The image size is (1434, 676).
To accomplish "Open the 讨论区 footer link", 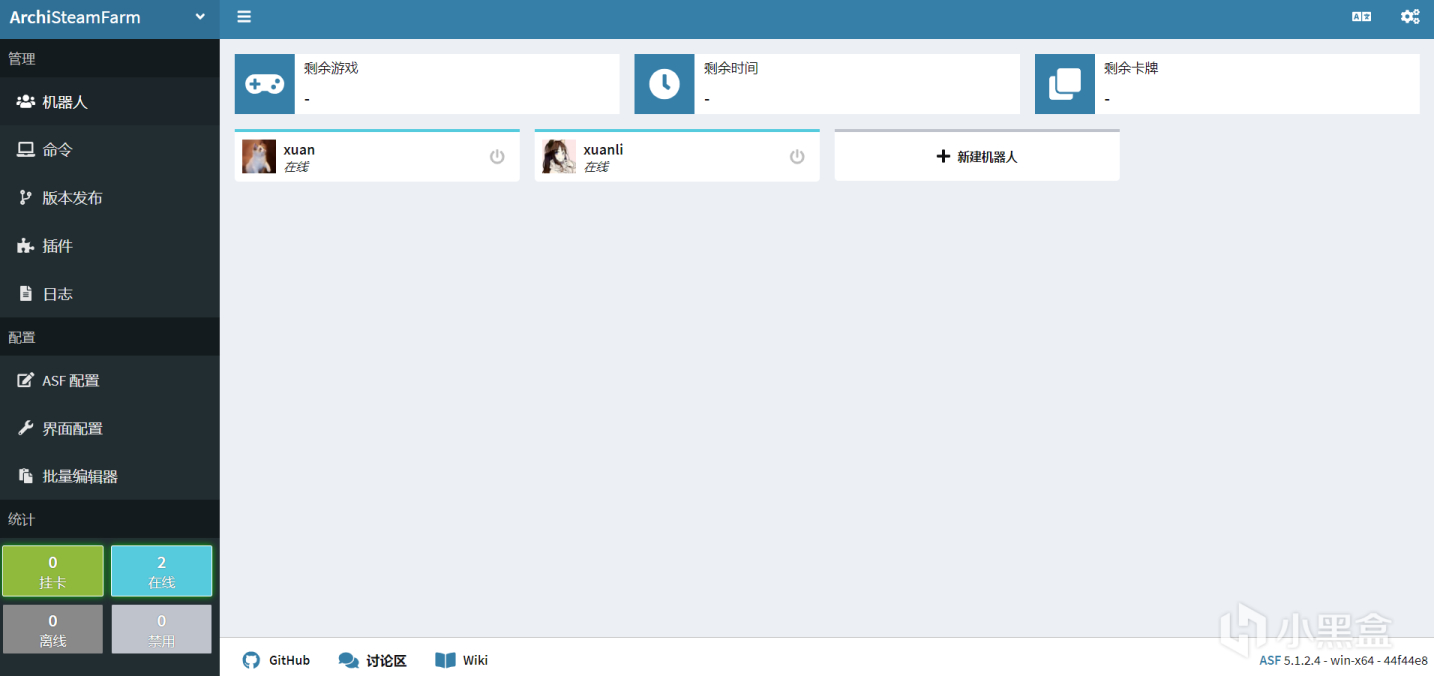I will pyautogui.click(x=373, y=660).
